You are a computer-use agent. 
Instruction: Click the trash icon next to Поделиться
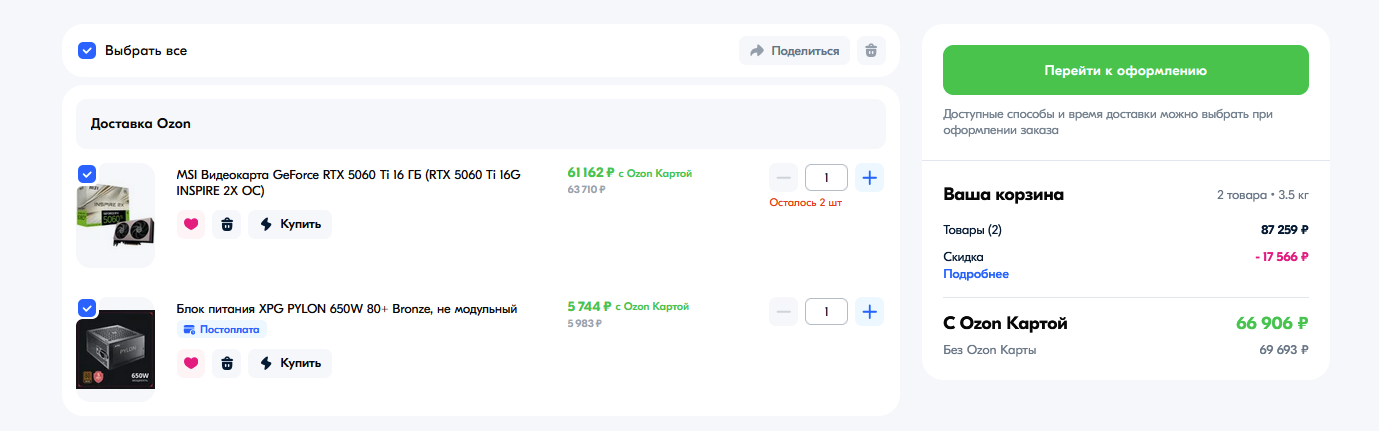(871, 51)
